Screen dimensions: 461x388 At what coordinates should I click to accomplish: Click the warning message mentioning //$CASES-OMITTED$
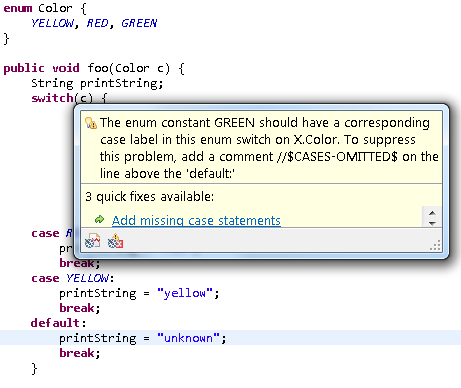(x=269, y=148)
